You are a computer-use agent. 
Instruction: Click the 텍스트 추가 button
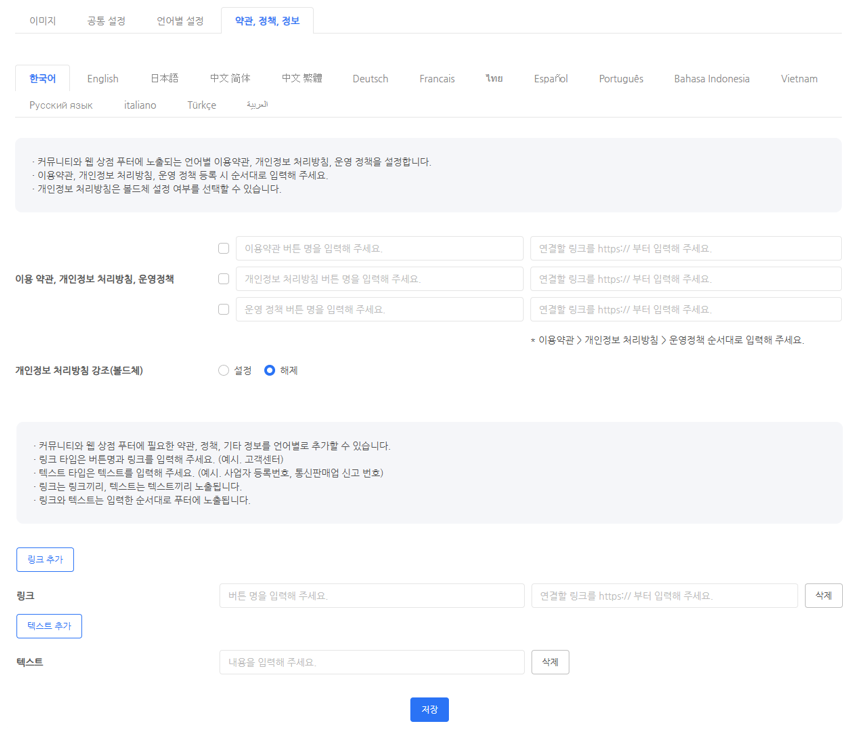[49, 626]
